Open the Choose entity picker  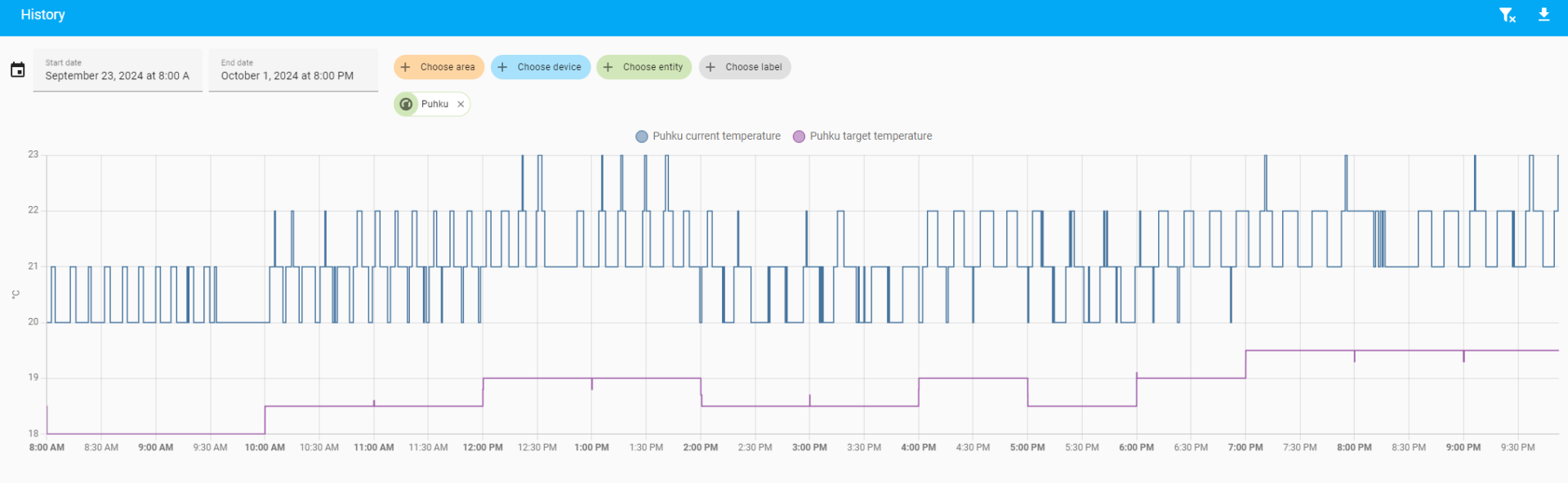(x=644, y=67)
